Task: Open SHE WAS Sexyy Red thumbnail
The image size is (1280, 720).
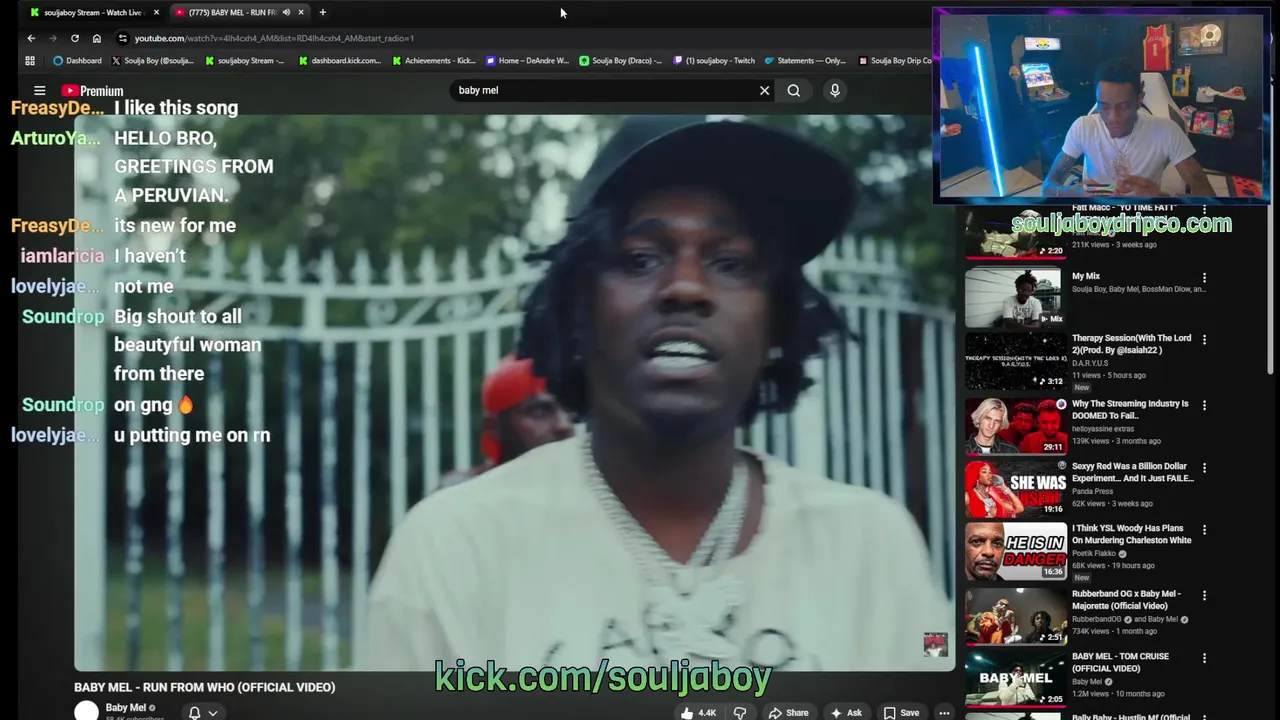Action: pyautogui.click(x=1016, y=488)
